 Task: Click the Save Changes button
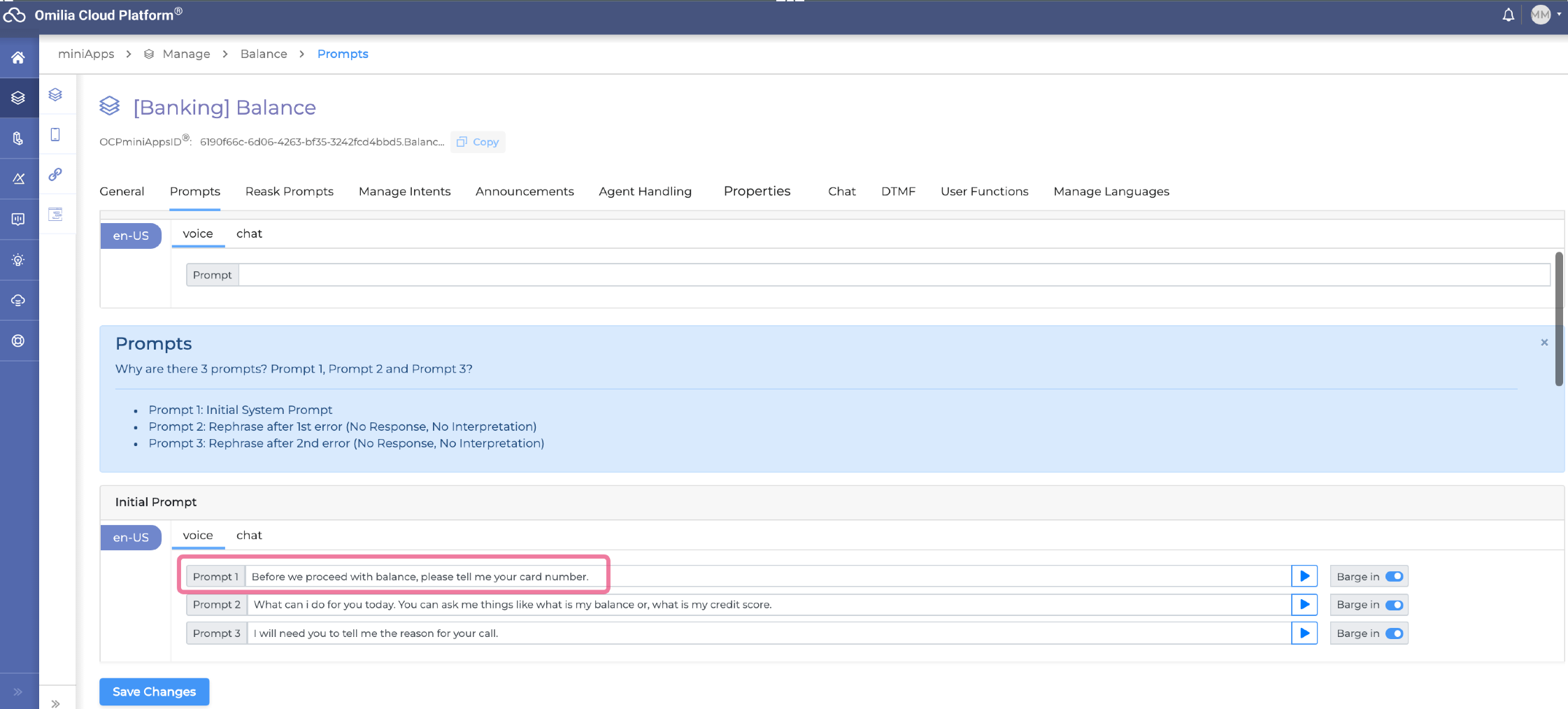pyautogui.click(x=154, y=692)
